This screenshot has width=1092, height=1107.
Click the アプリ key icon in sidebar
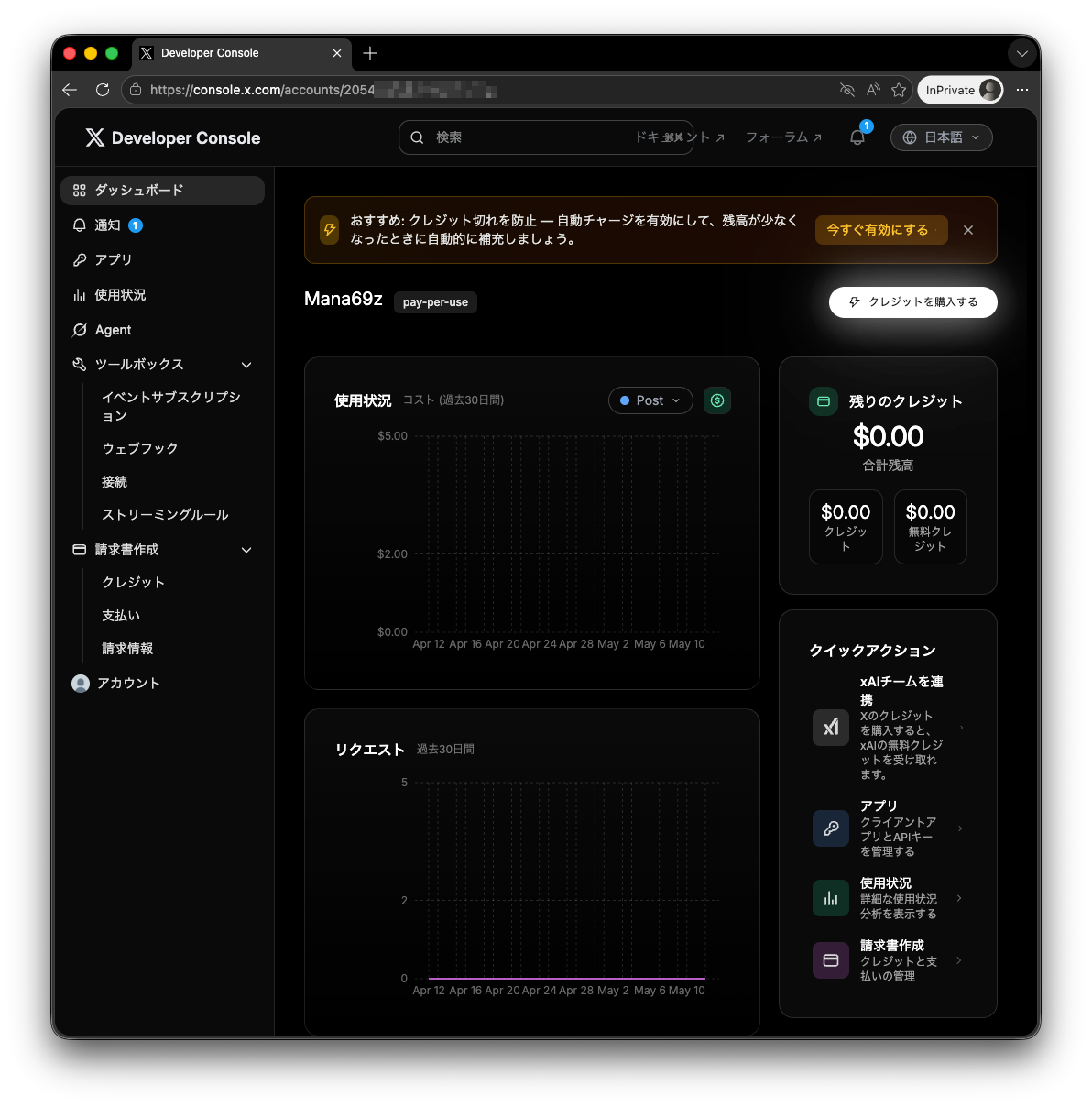click(x=80, y=260)
